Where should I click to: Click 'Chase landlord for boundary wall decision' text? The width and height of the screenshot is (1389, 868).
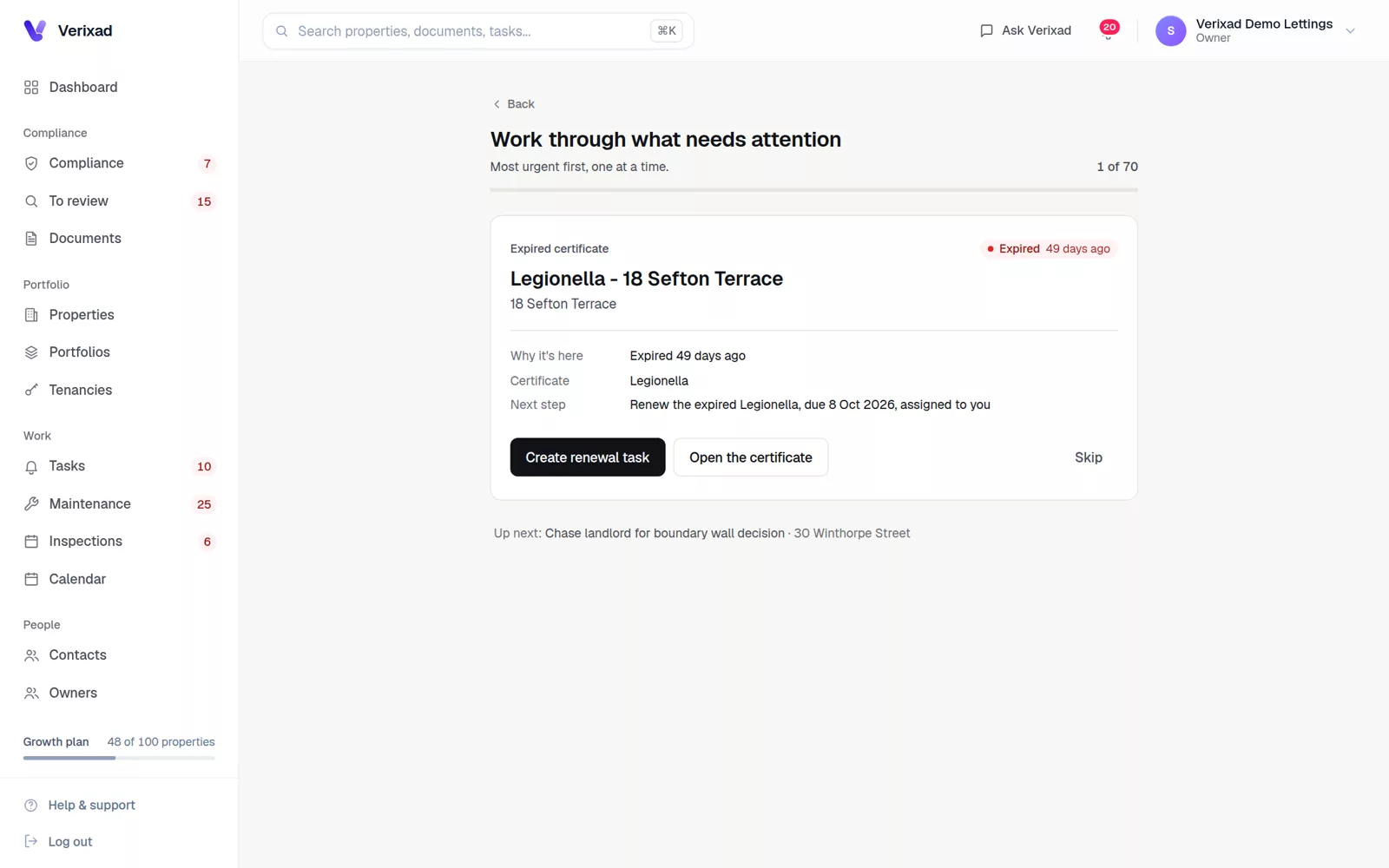click(665, 534)
